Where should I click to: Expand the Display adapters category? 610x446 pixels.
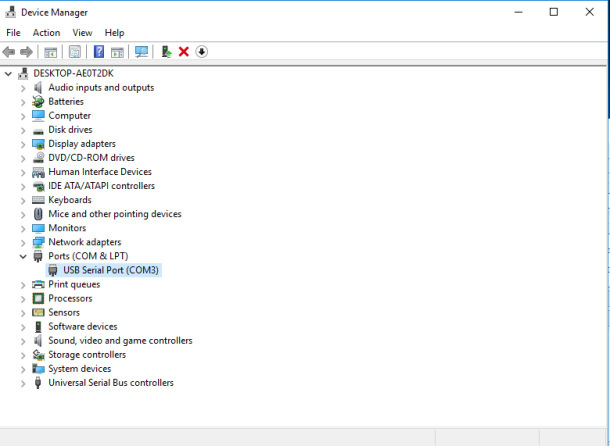coord(24,144)
